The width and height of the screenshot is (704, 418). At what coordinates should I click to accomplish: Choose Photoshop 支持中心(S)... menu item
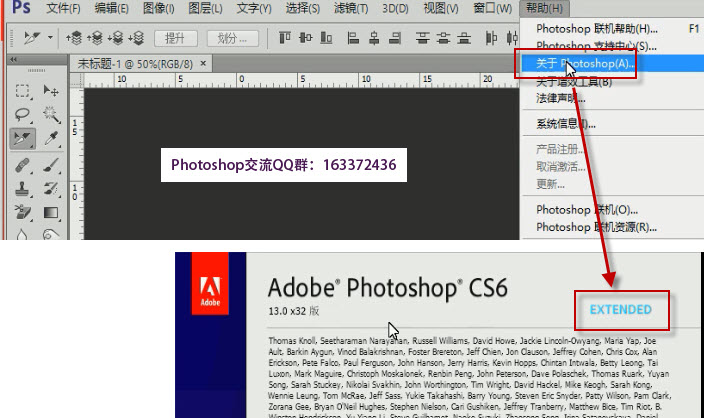point(612,46)
